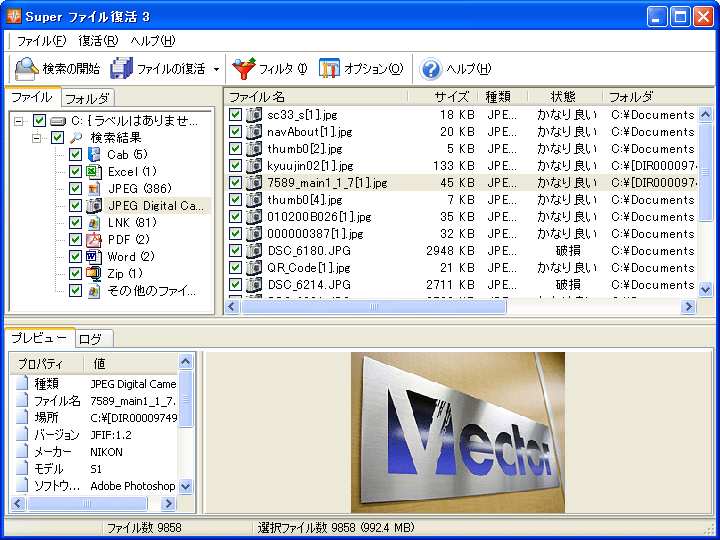The height and width of the screenshot is (540, 720).
Task: Toggle the PDF (2) category checkbox
Action: coord(75,239)
